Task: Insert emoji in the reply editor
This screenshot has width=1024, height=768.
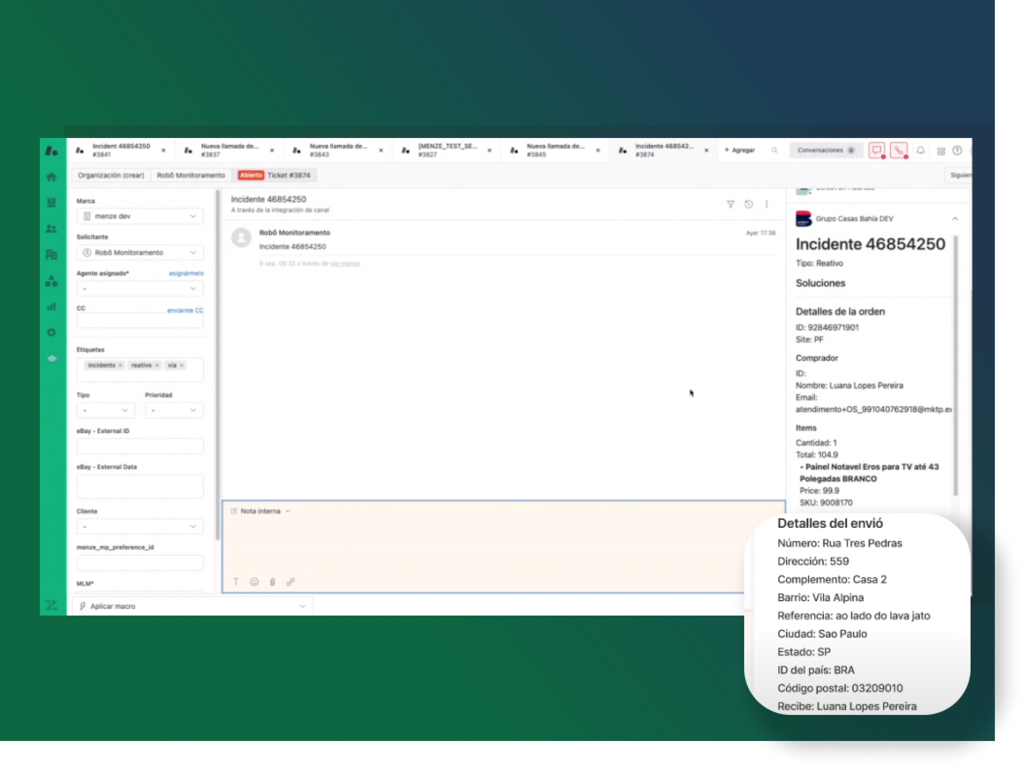Action: coord(254,581)
